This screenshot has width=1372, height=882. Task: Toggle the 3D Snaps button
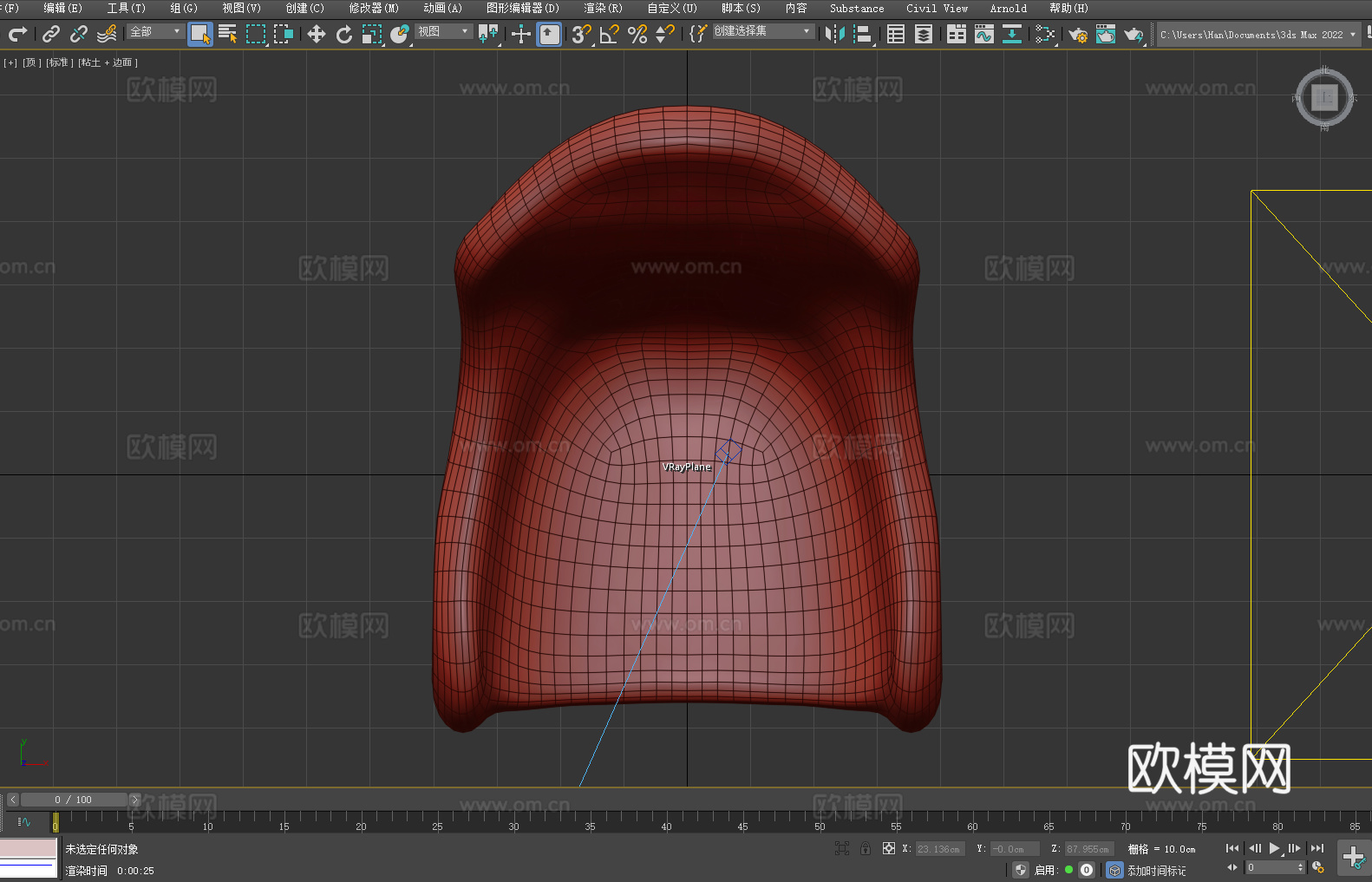pyautogui.click(x=581, y=34)
